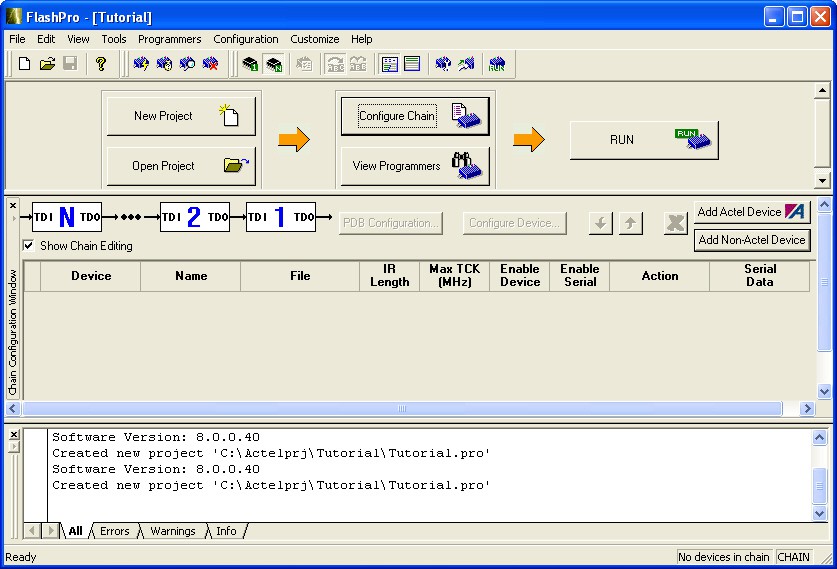Open the Edit menu
The width and height of the screenshot is (837, 569).
coord(46,39)
